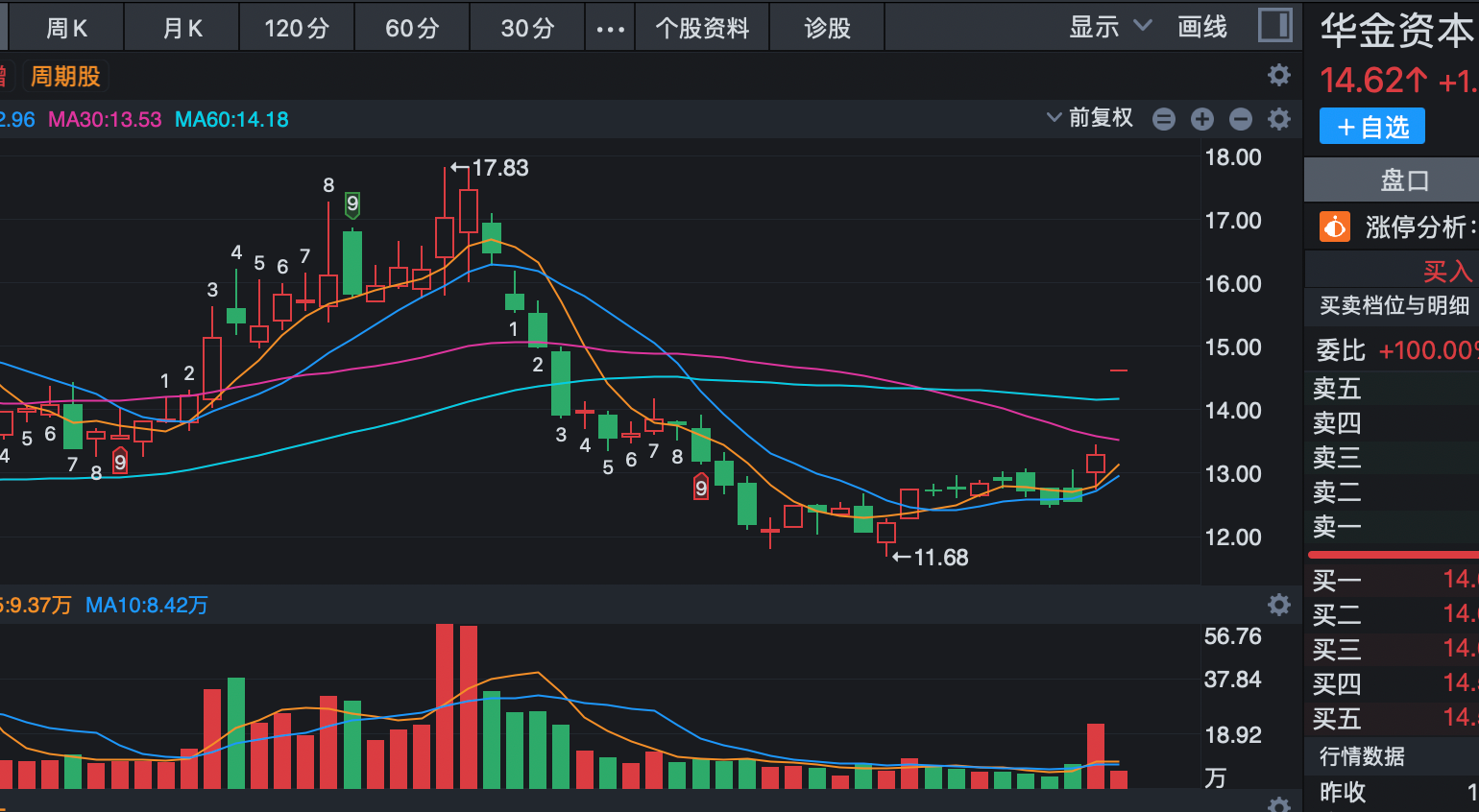Click the 11.68 low price marker
The height and width of the screenshot is (812, 1479).
pyautogui.click(x=931, y=558)
